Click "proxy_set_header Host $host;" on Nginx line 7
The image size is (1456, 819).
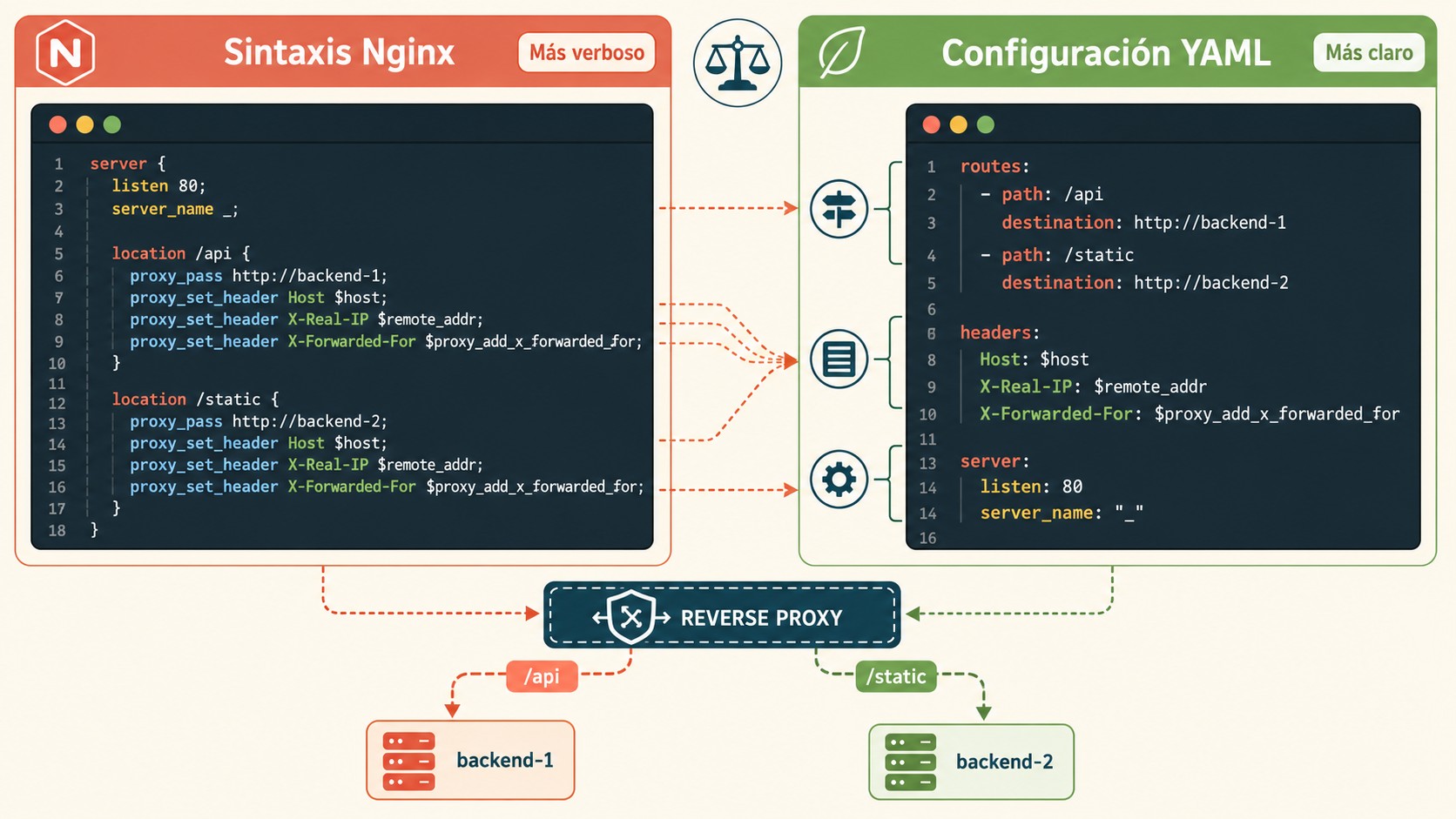click(259, 298)
